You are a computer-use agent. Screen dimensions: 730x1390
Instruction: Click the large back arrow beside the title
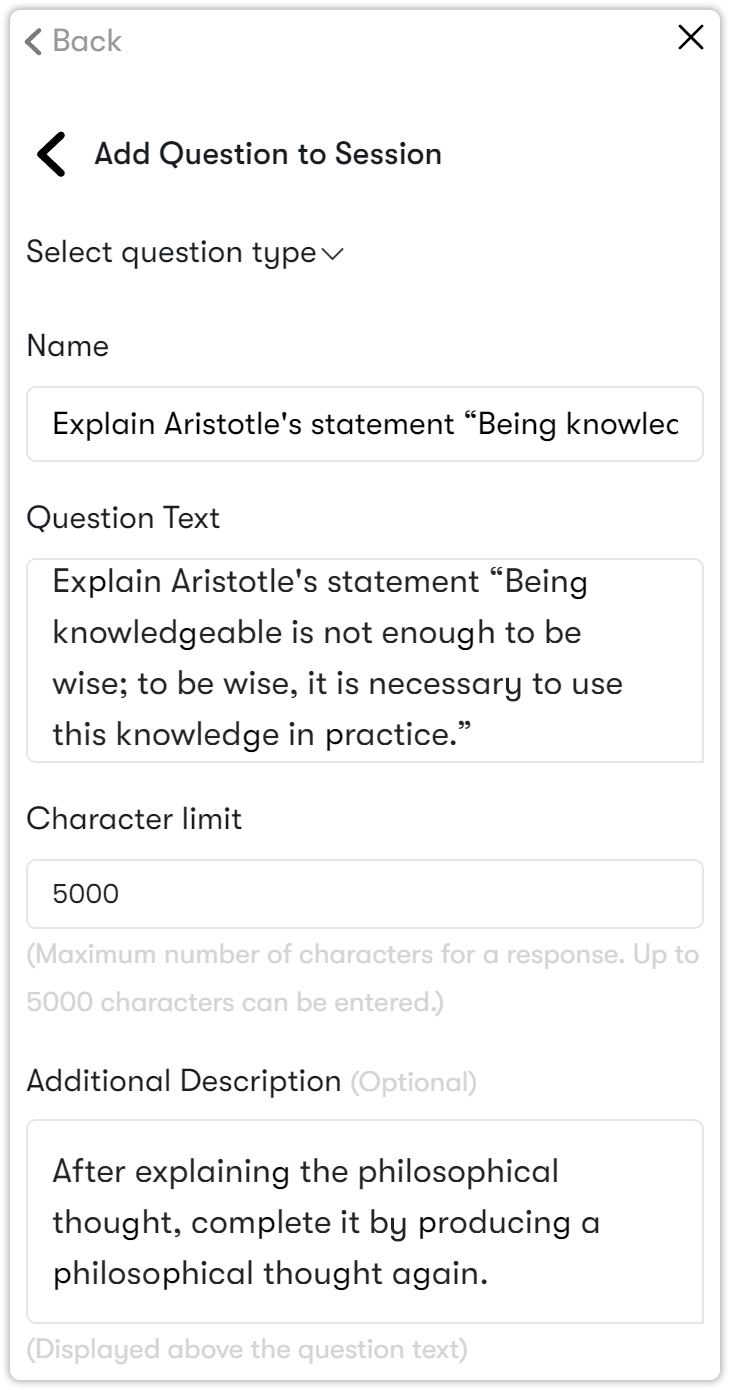51,154
